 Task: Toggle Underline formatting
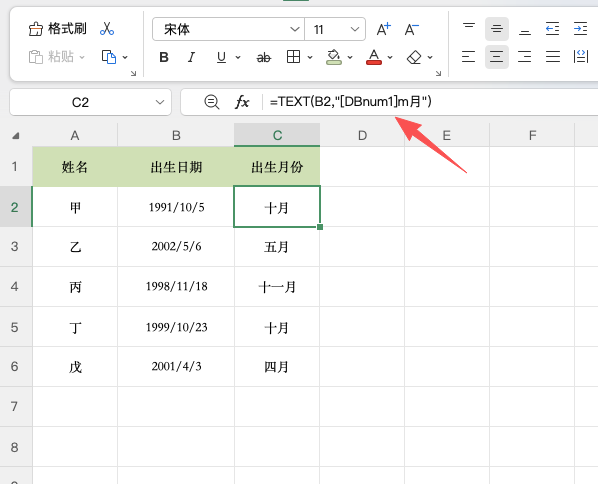coord(221,57)
